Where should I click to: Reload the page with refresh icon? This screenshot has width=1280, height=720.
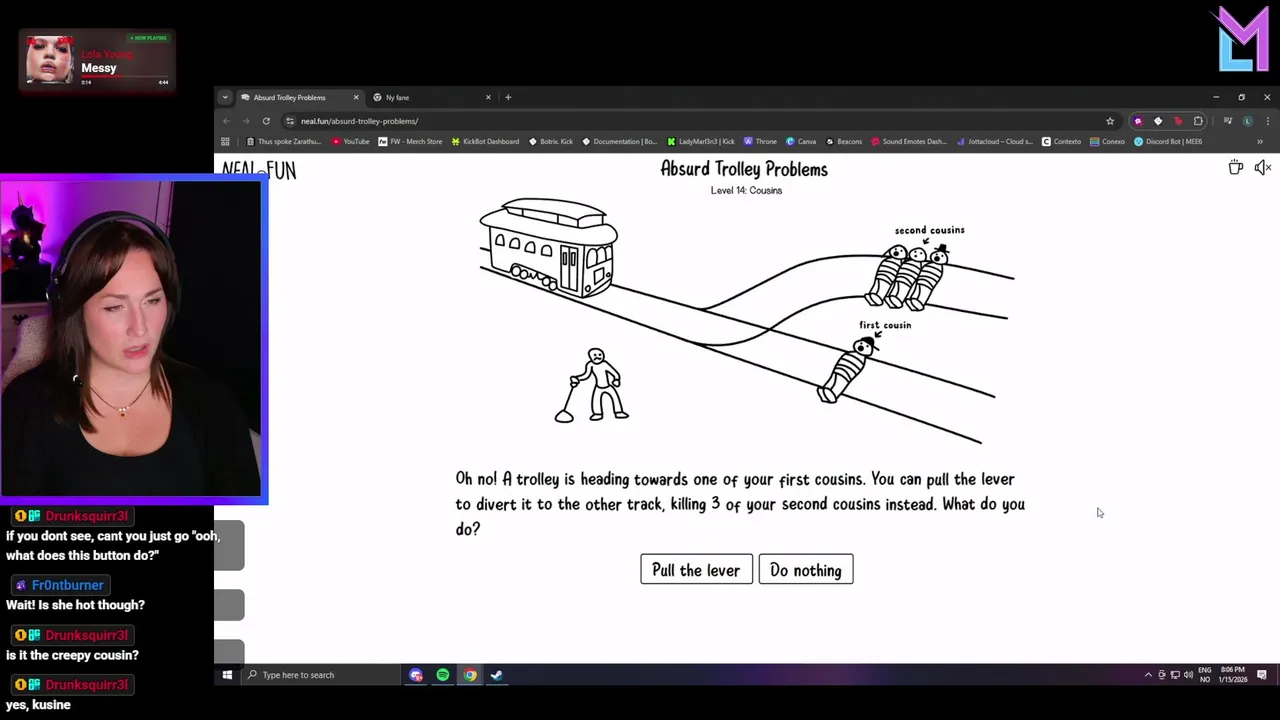tap(266, 121)
